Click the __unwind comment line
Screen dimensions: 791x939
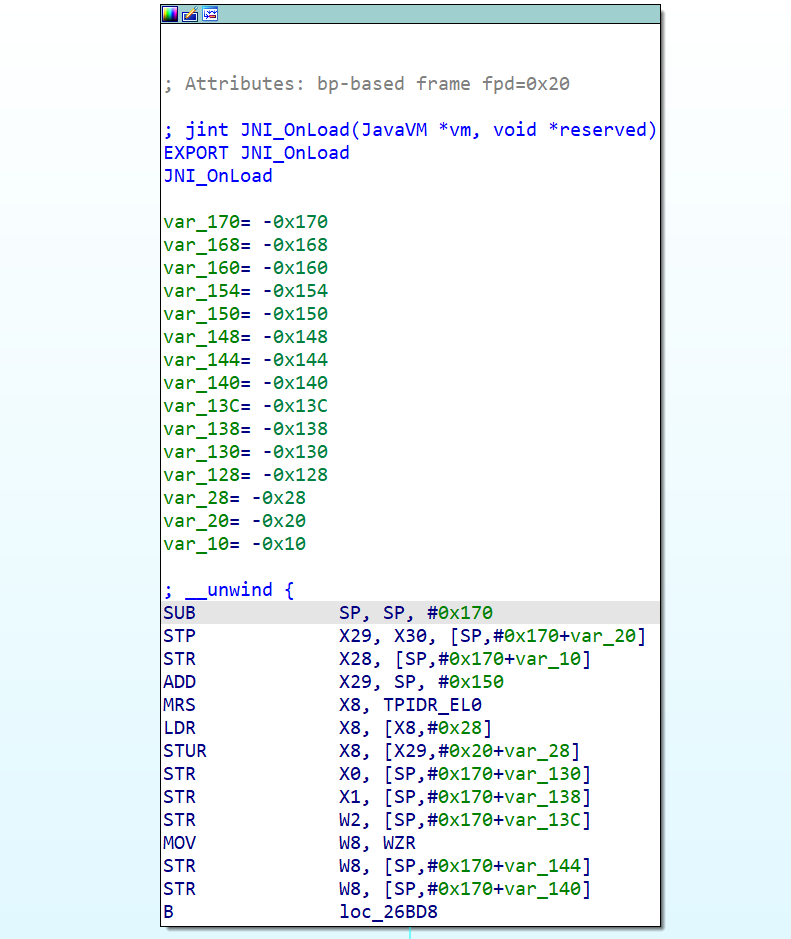229,590
